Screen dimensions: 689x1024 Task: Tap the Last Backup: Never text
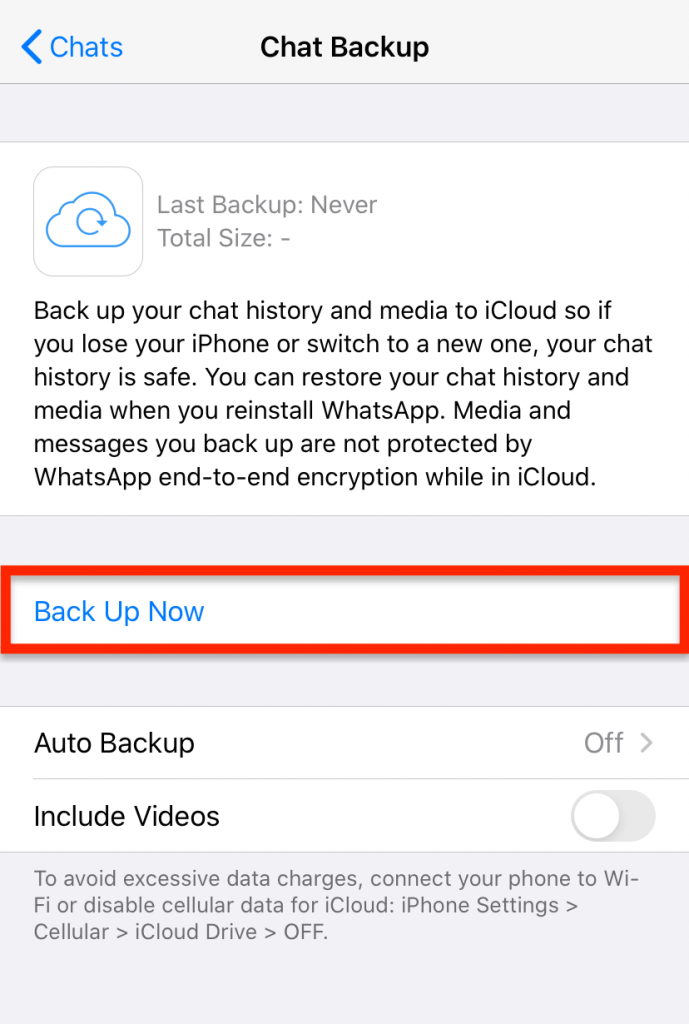(x=266, y=204)
